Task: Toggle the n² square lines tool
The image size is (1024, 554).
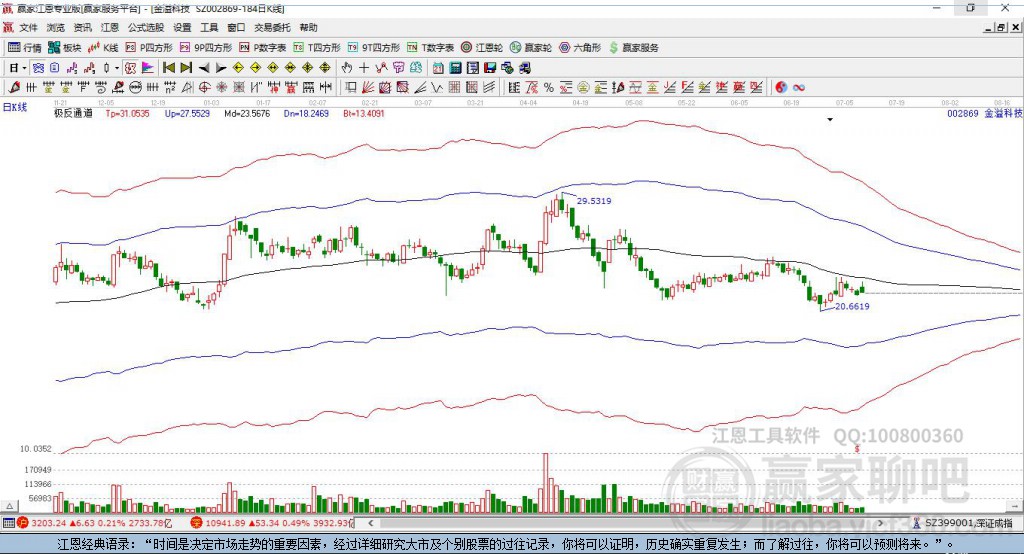Action: pyautogui.click(x=170, y=88)
